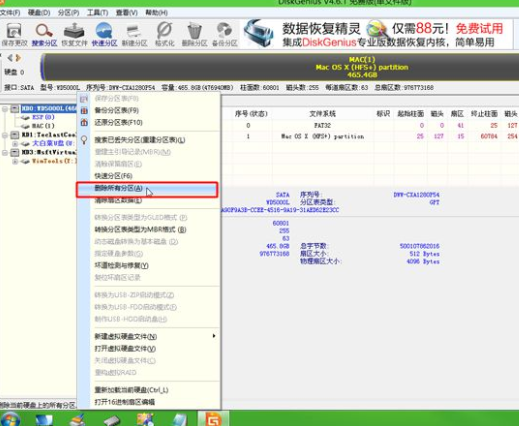Viewport: 519px width, 426px height.
Task: Click the HD3 MsftVirtual disk icon in tree
Action: 15,152
